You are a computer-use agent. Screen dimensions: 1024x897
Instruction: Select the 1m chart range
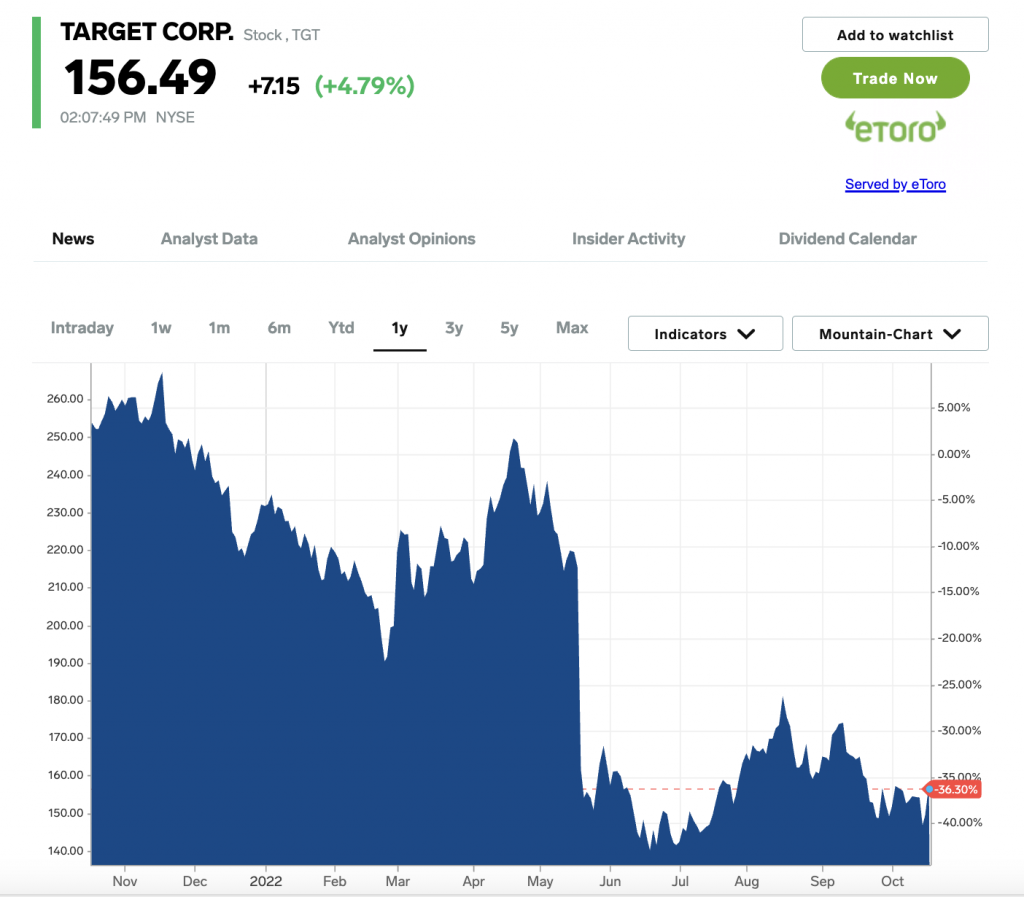pos(219,328)
